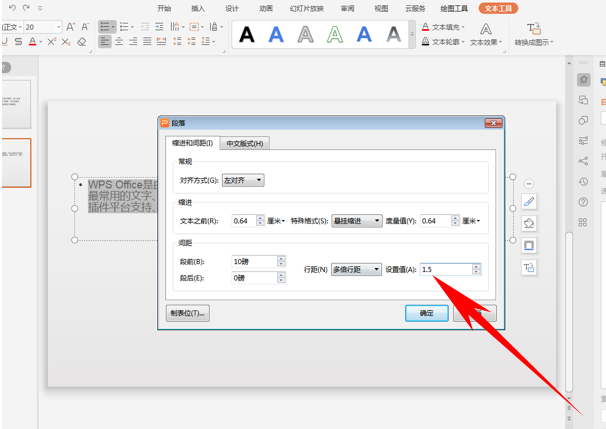Click the share icon in right sidebar
Screen dimensions: 606x429
(583, 161)
